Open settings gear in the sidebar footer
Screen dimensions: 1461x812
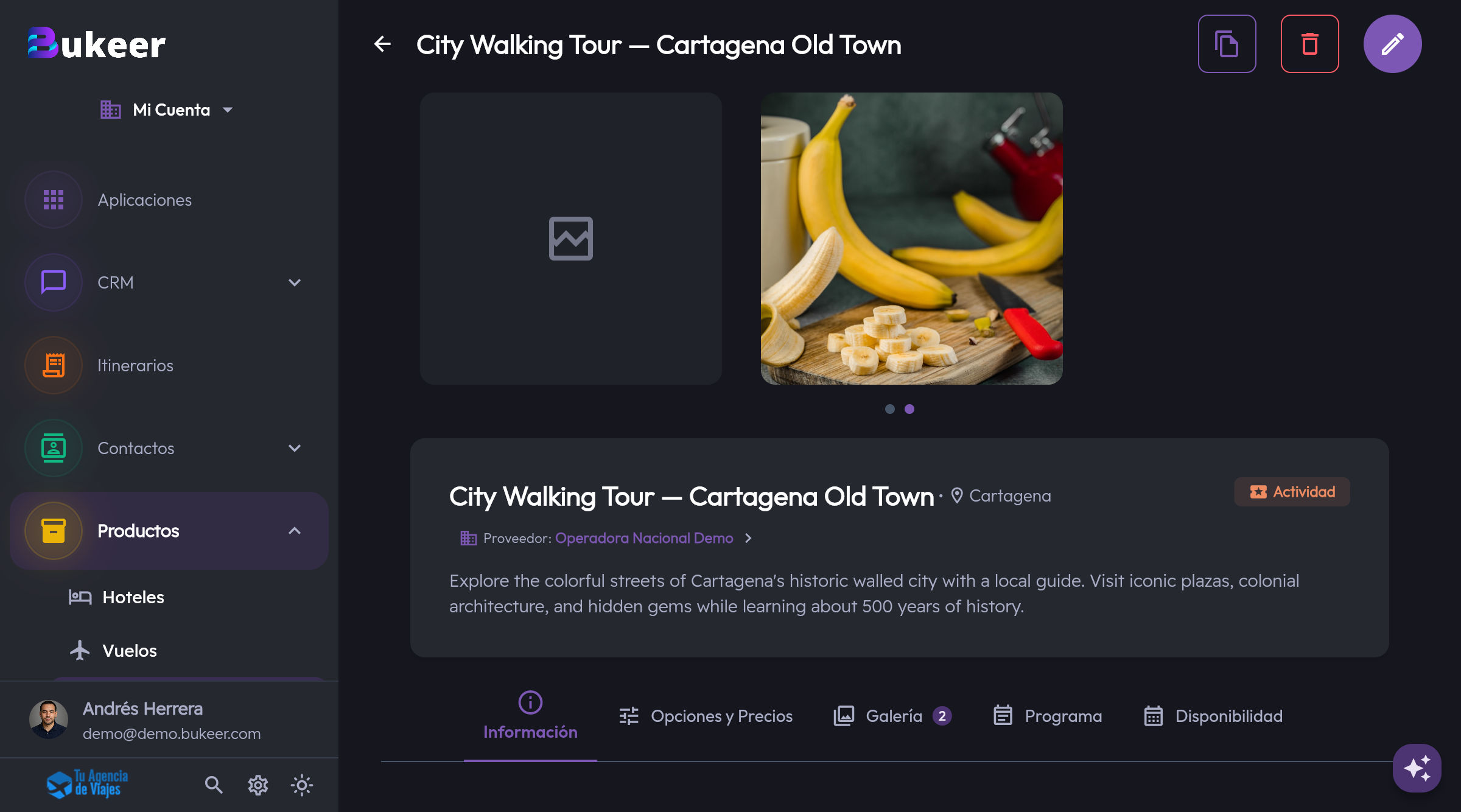pos(258,785)
